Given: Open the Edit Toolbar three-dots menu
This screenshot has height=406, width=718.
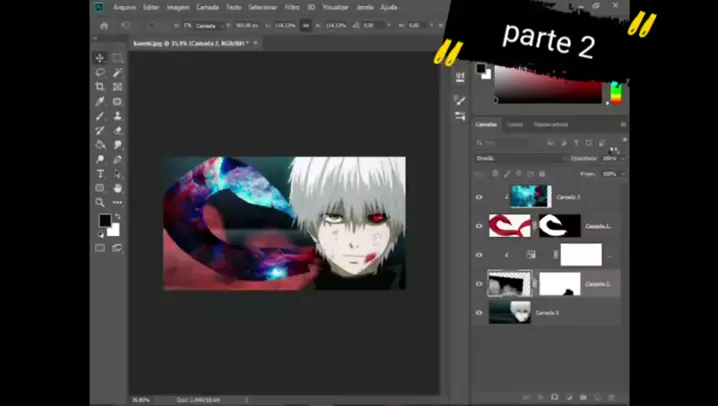Looking at the screenshot, I should [118, 202].
